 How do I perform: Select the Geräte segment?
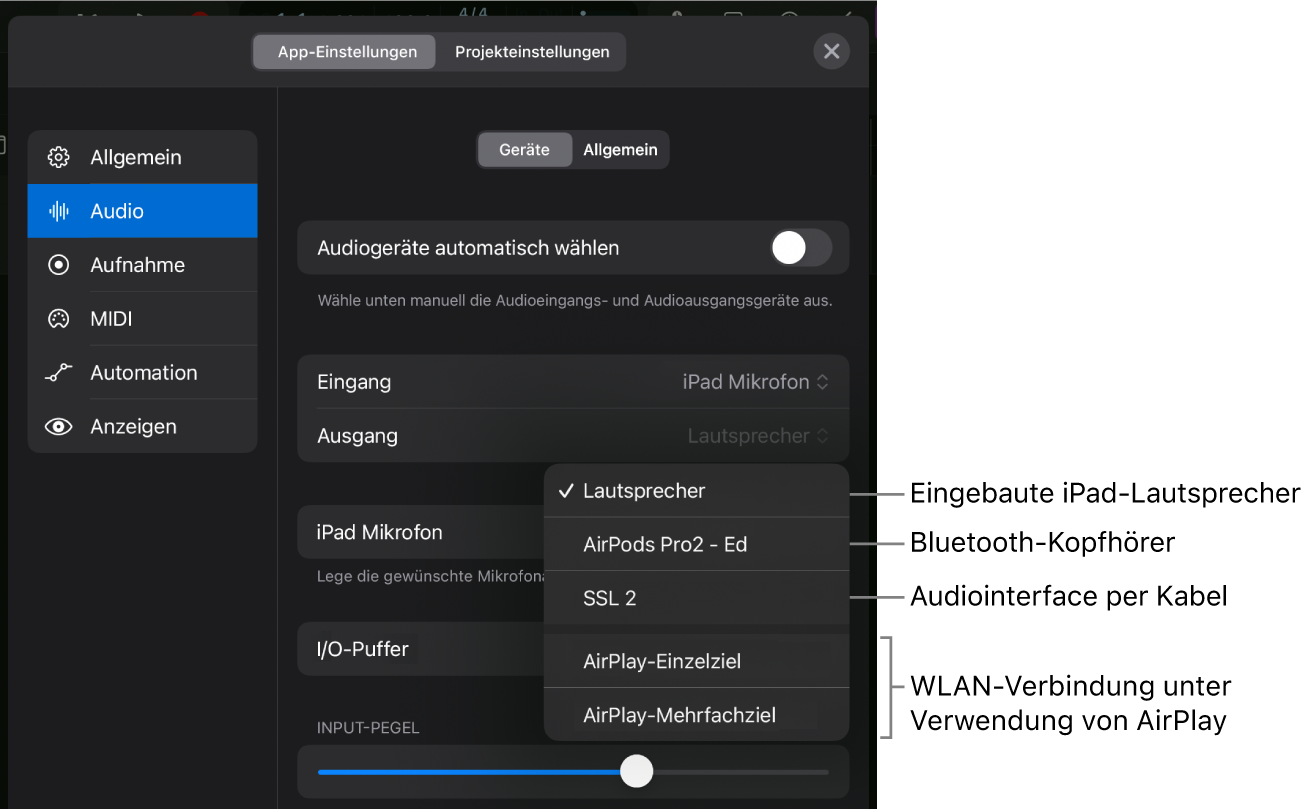(525, 150)
